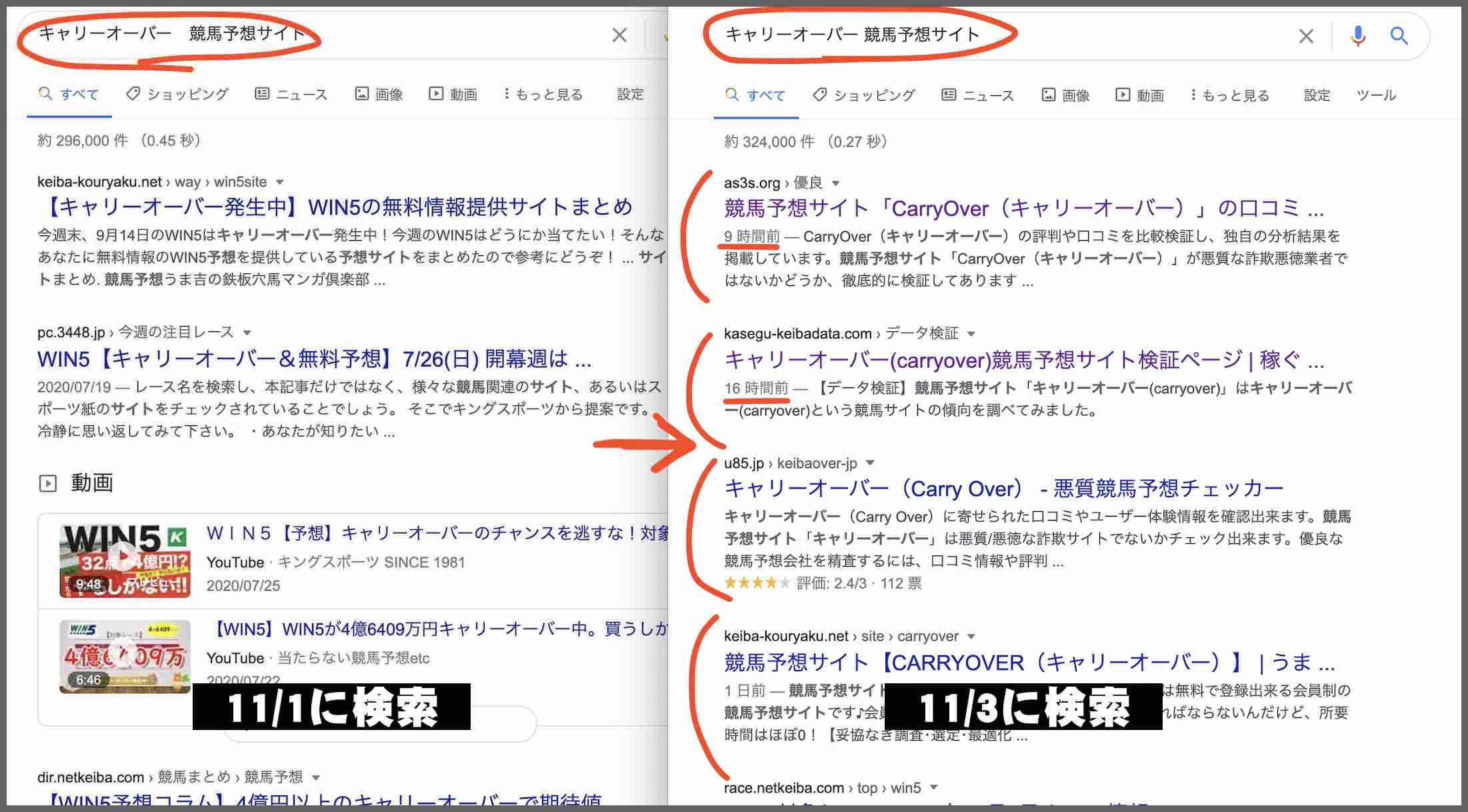This screenshot has width=1468, height=812.
Task: Clear the right search query with the X icon
Action: pos(1306,35)
